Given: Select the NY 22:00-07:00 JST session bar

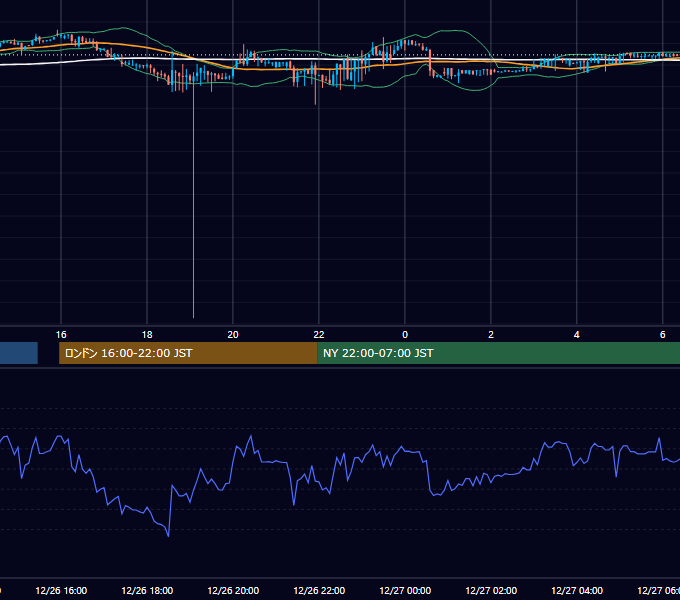Looking at the screenshot, I should [498, 353].
